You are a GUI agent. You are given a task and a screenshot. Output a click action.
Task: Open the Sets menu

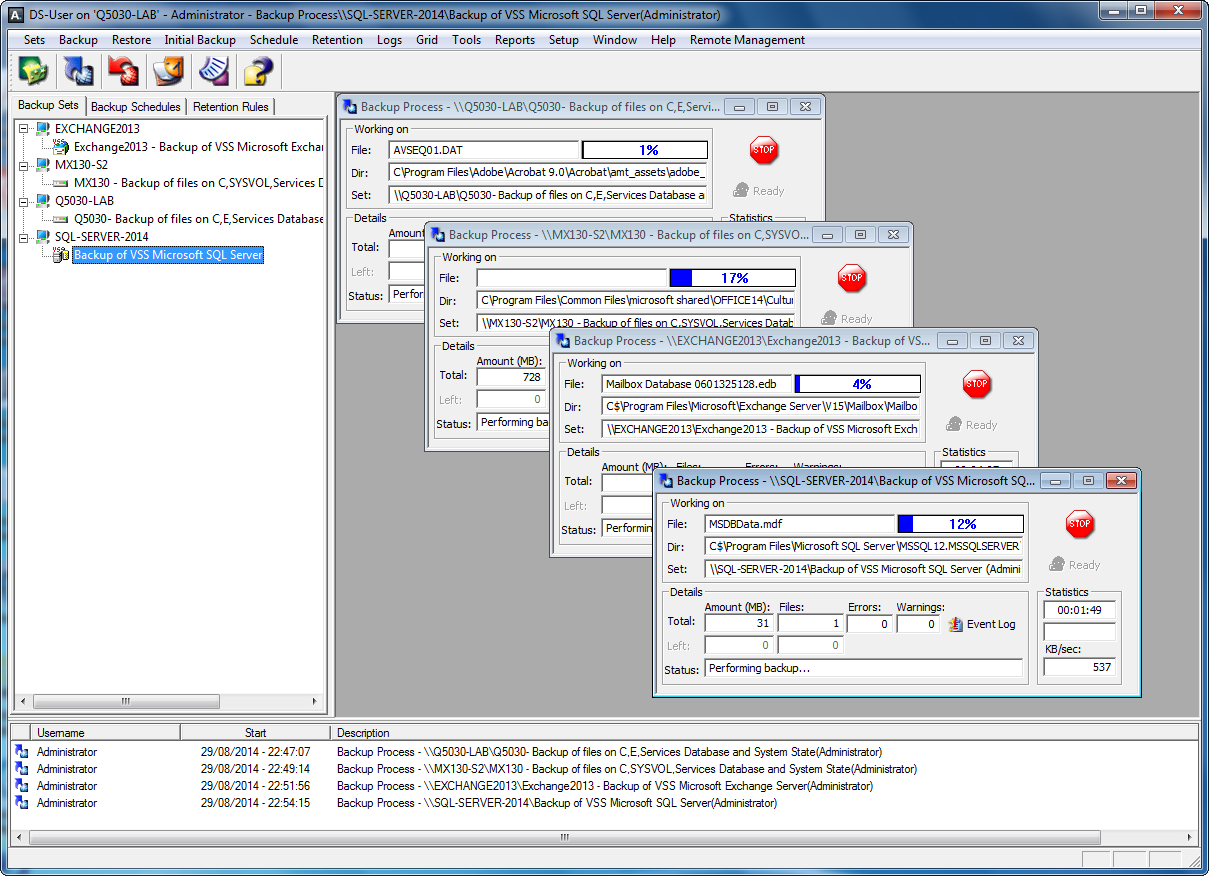point(34,40)
